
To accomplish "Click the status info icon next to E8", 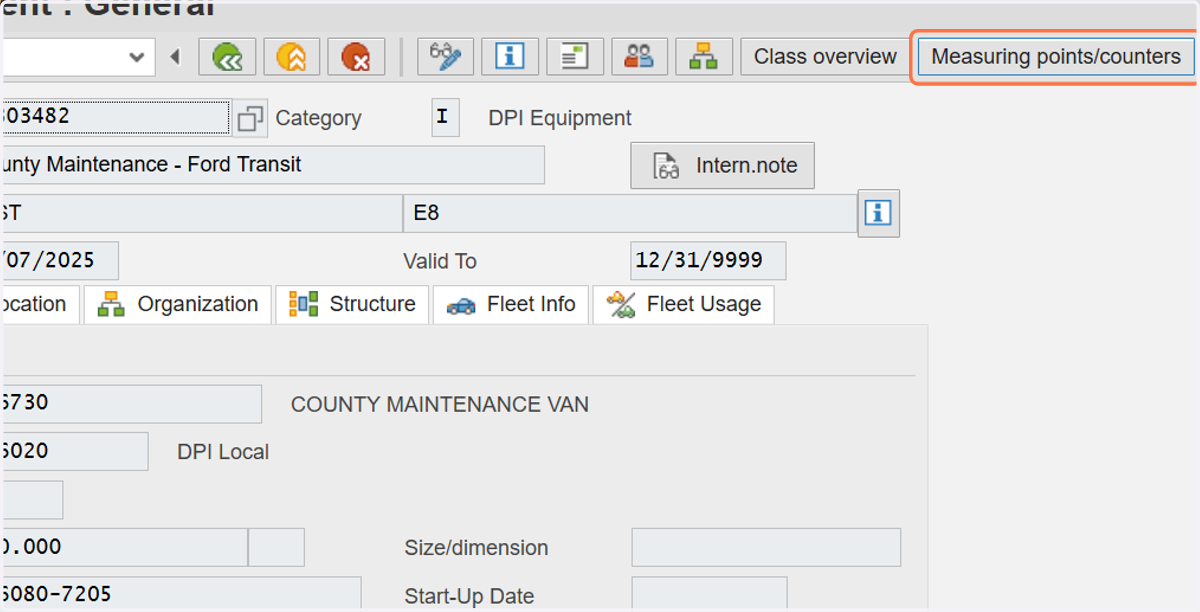I will [x=878, y=213].
